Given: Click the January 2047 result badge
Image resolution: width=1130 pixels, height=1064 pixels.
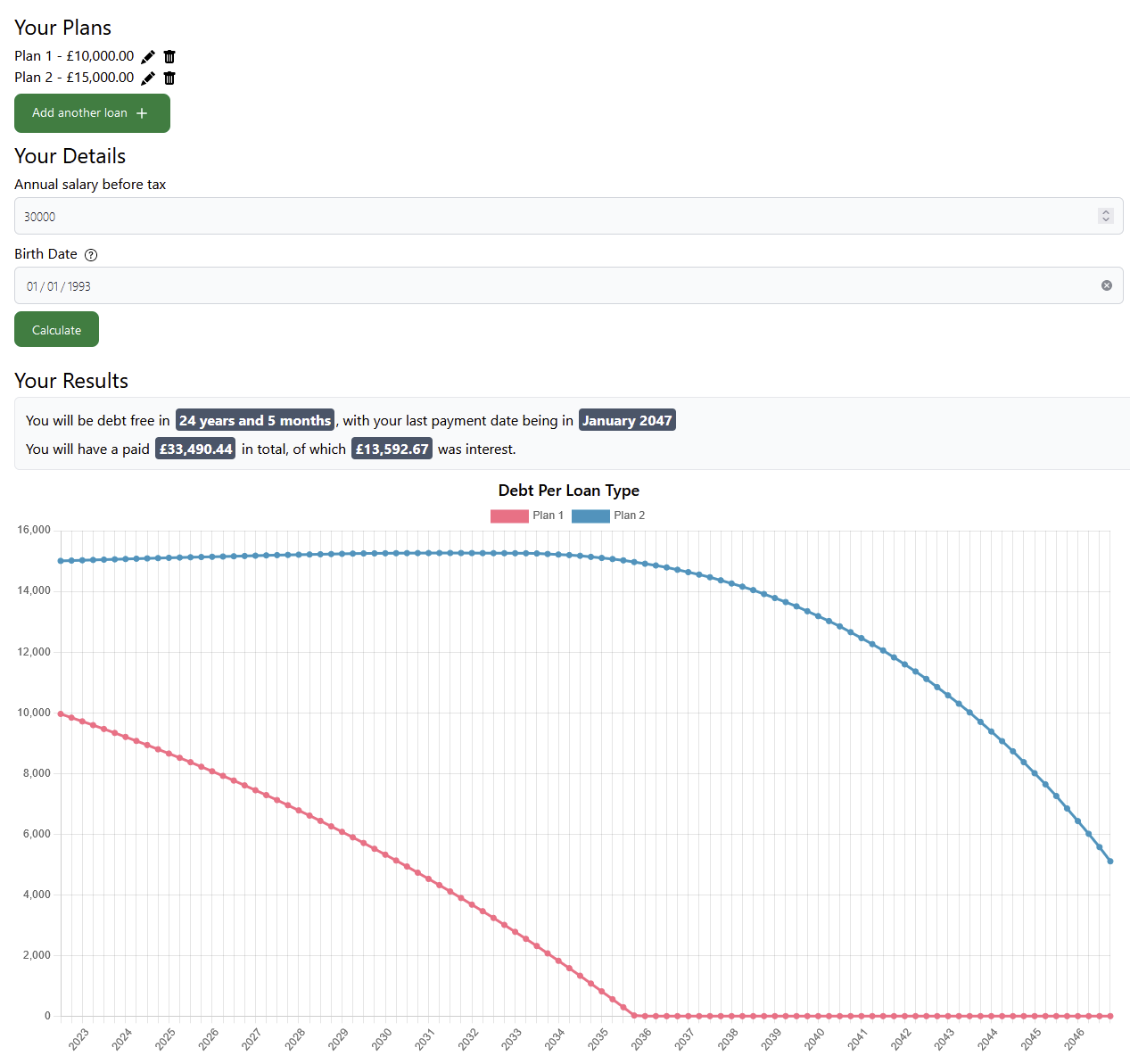Looking at the screenshot, I should [x=627, y=420].
